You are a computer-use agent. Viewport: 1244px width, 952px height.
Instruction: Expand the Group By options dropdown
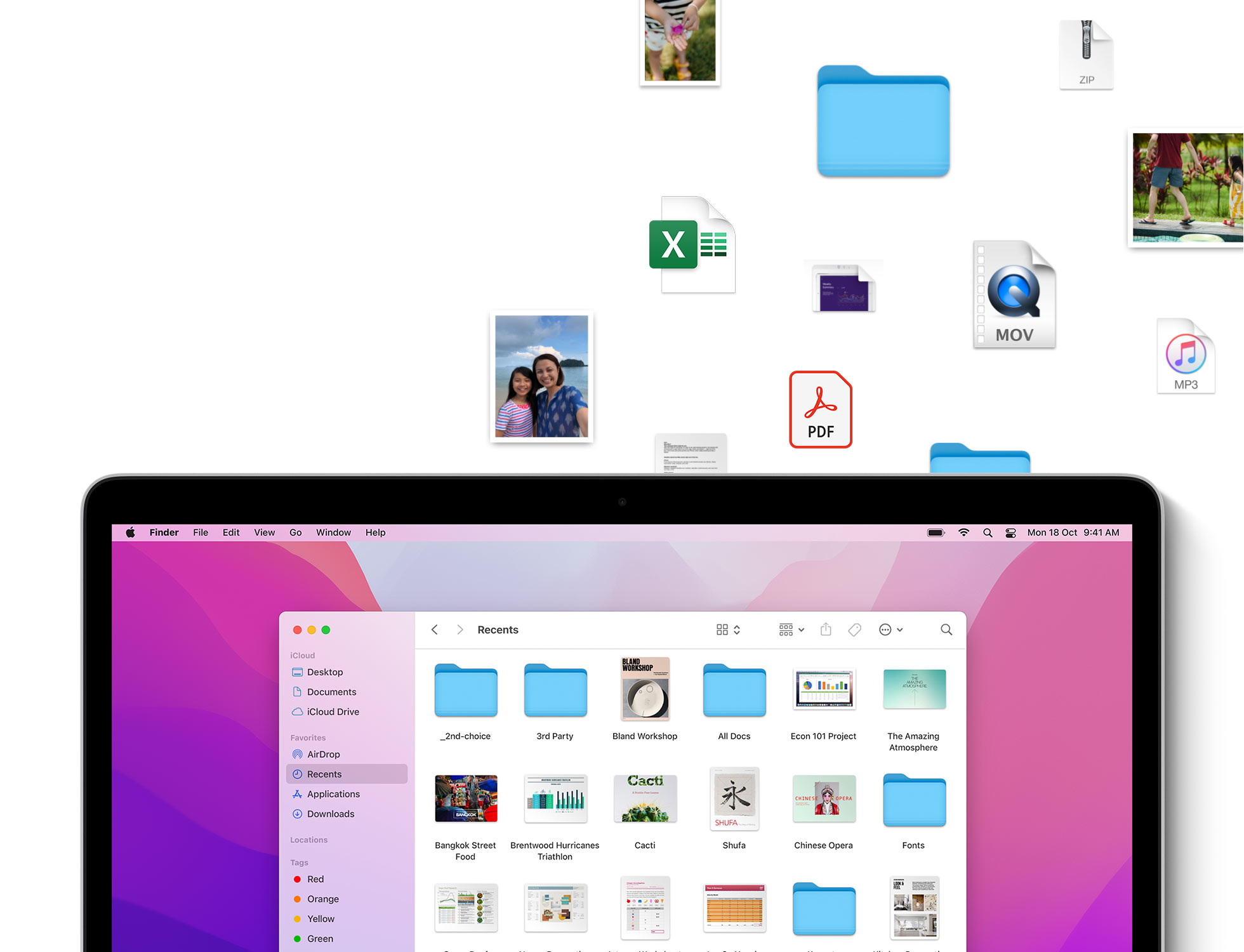[x=791, y=630]
